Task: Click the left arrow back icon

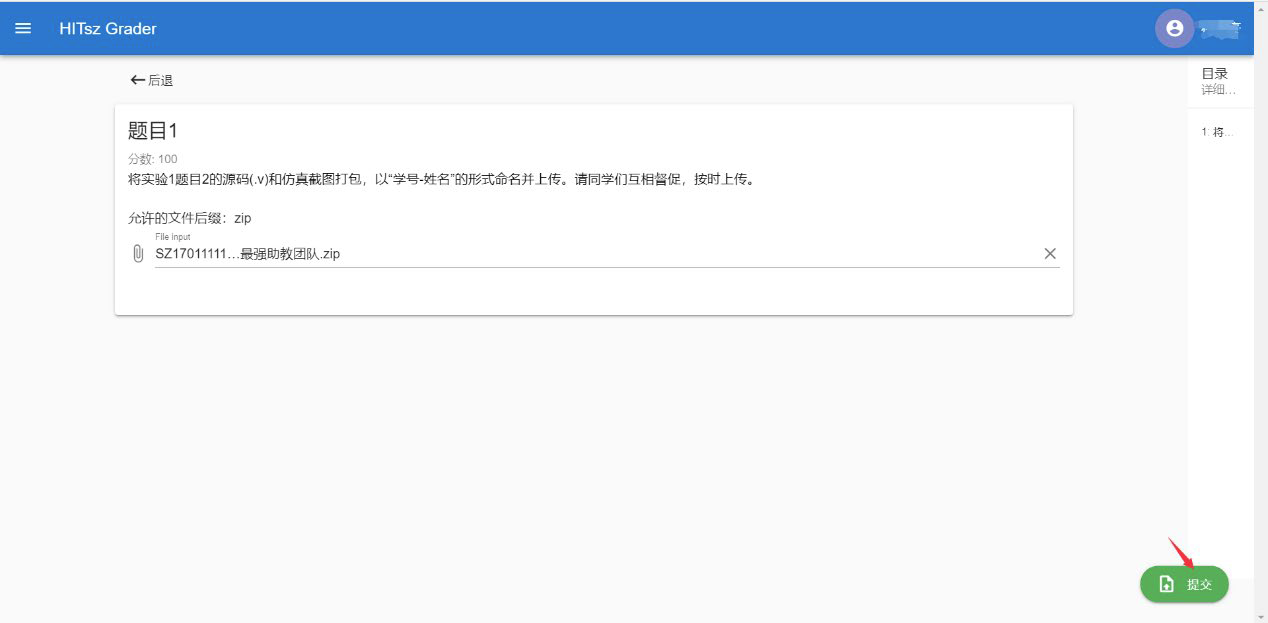Action: [137, 80]
